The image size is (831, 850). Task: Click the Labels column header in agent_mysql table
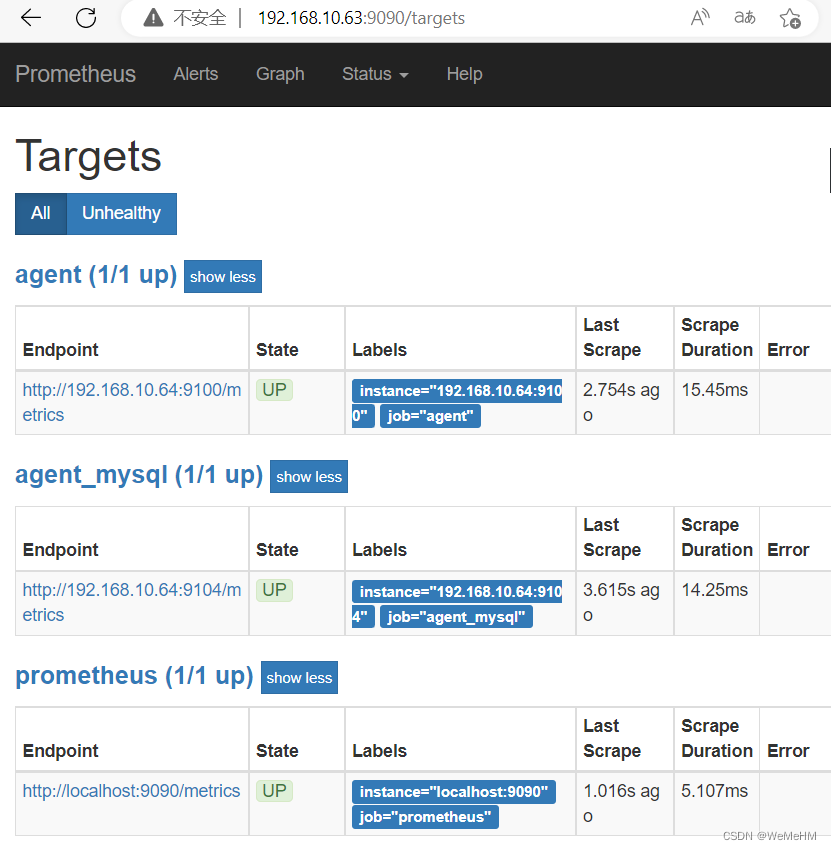click(379, 550)
